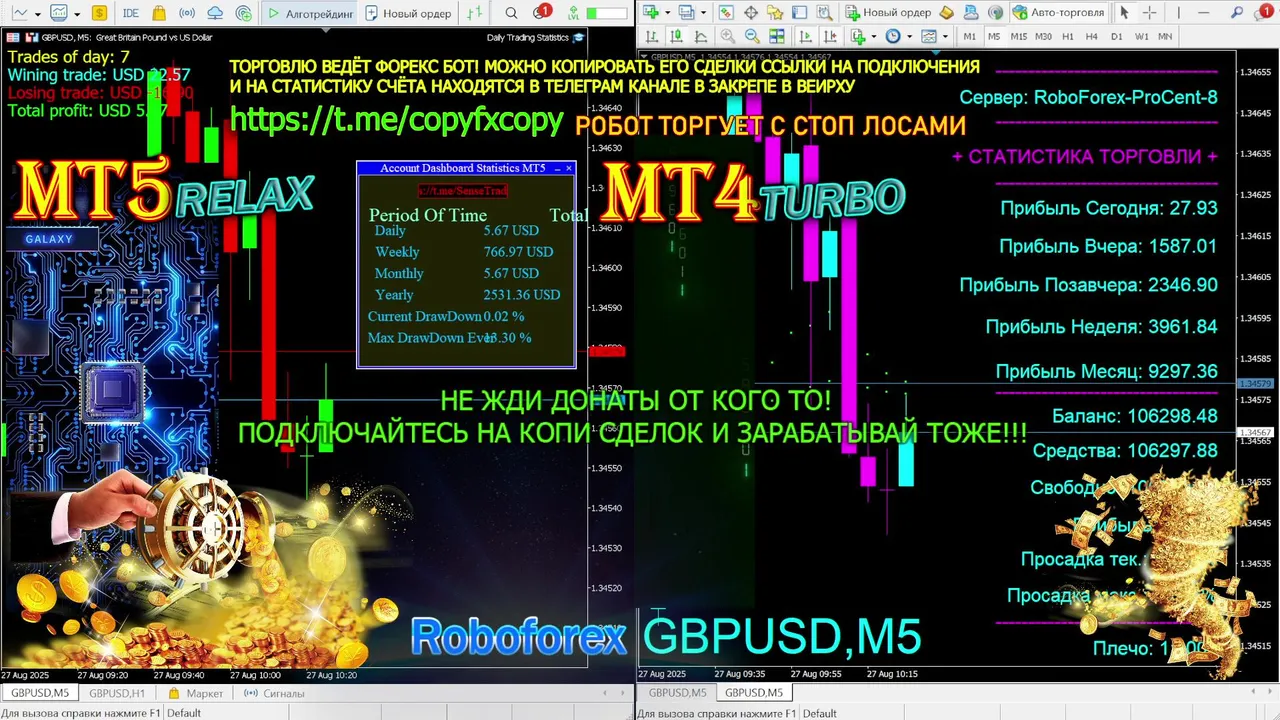Switch to candlestick chart view in MT4
The width and height of the screenshot is (1280, 720).
tap(676, 36)
